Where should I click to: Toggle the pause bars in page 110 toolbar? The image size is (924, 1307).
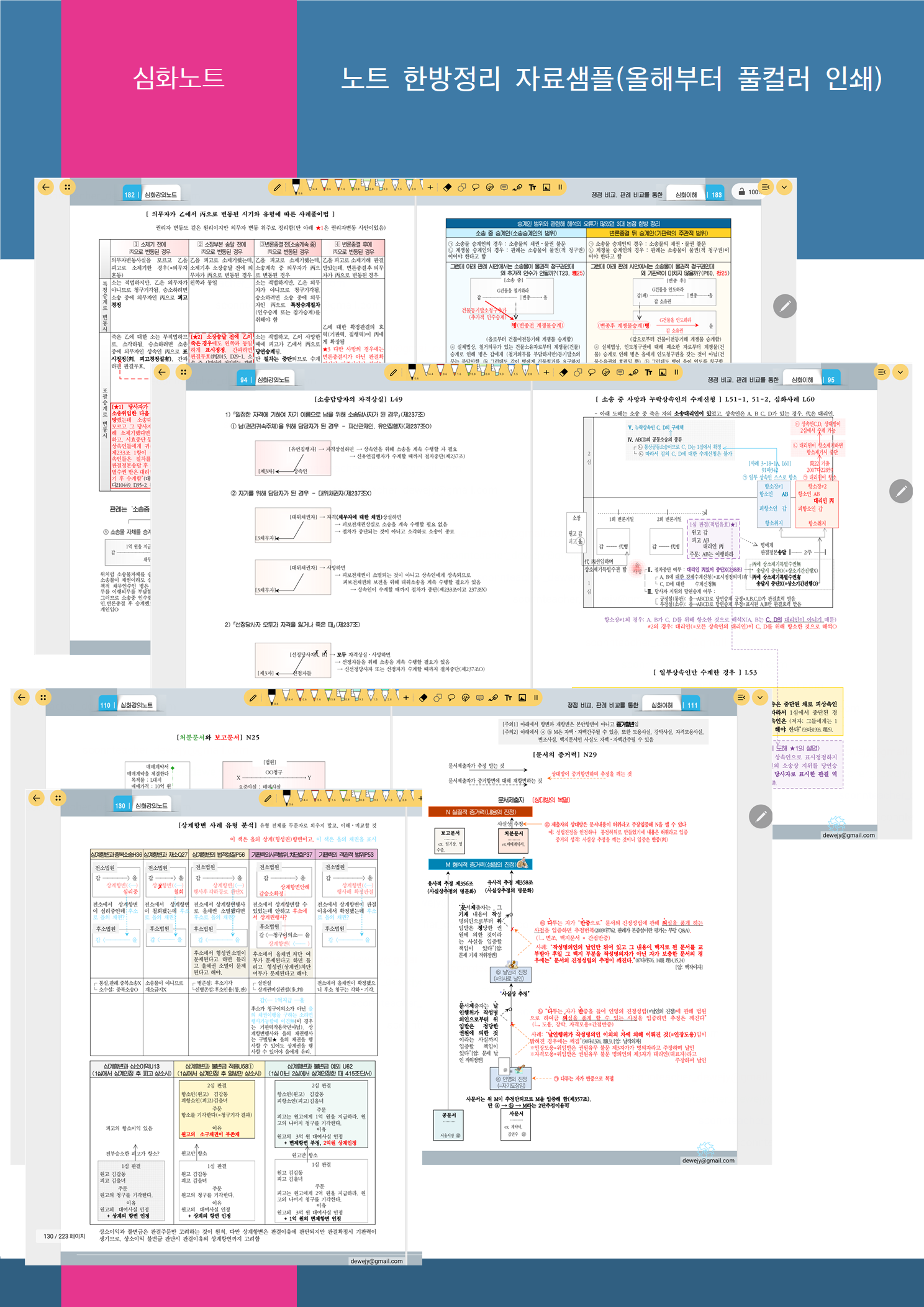click(x=535, y=697)
